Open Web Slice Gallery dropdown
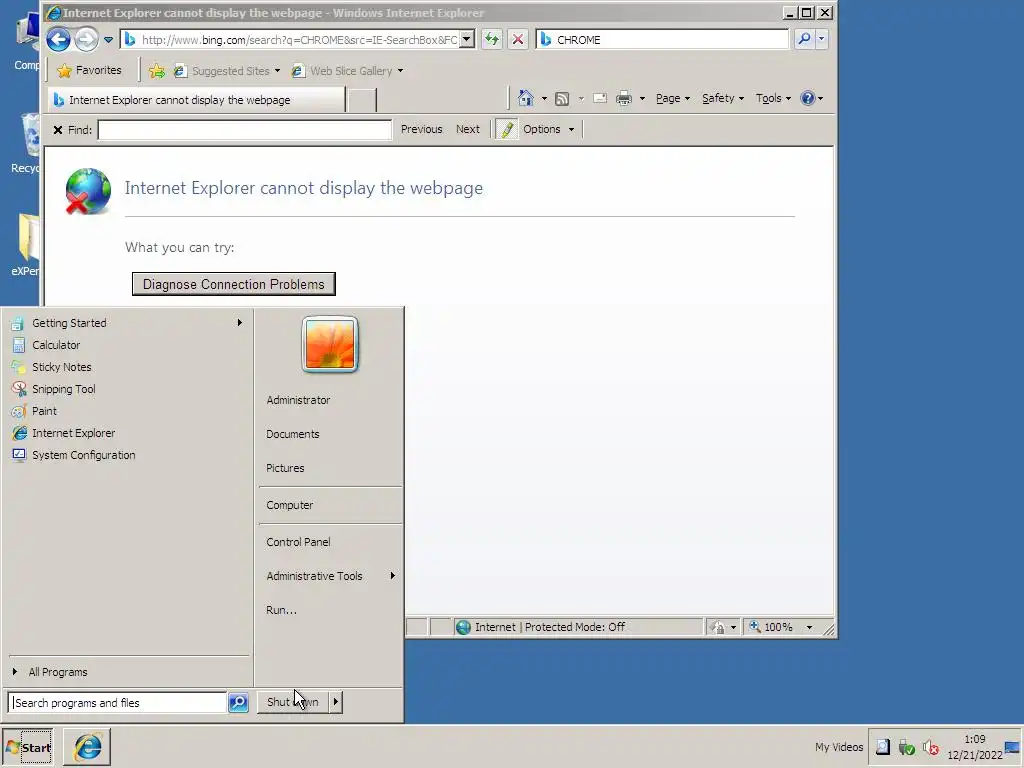This screenshot has height=768, width=1024. pos(347,71)
